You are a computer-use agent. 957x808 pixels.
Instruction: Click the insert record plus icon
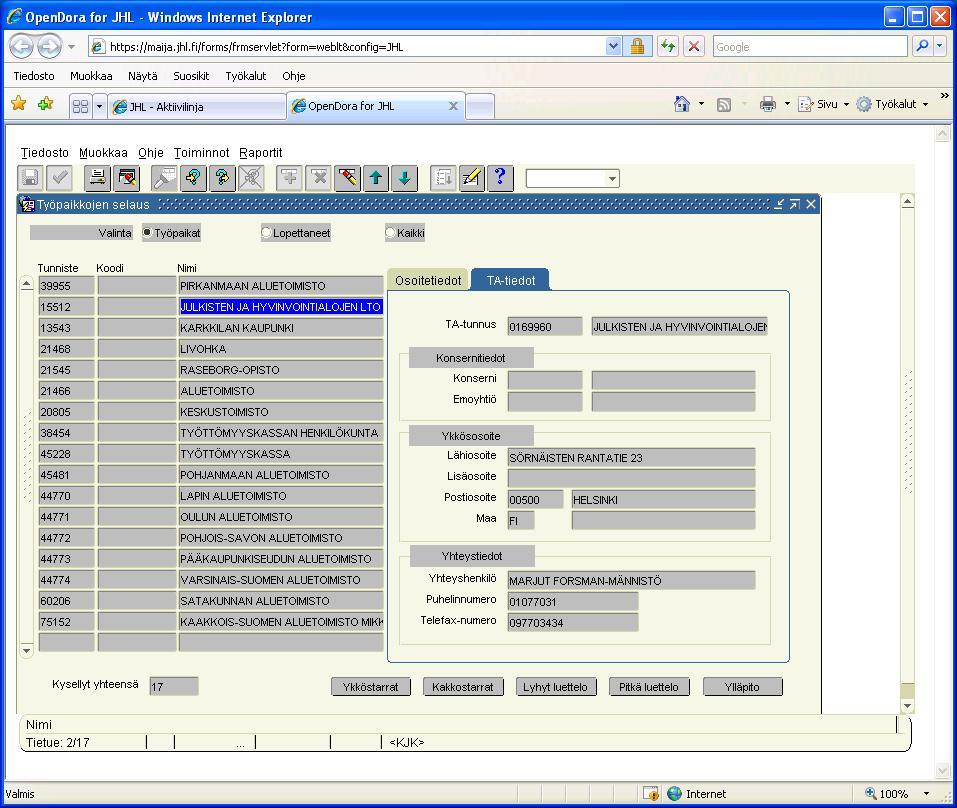click(x=289, y=178)
